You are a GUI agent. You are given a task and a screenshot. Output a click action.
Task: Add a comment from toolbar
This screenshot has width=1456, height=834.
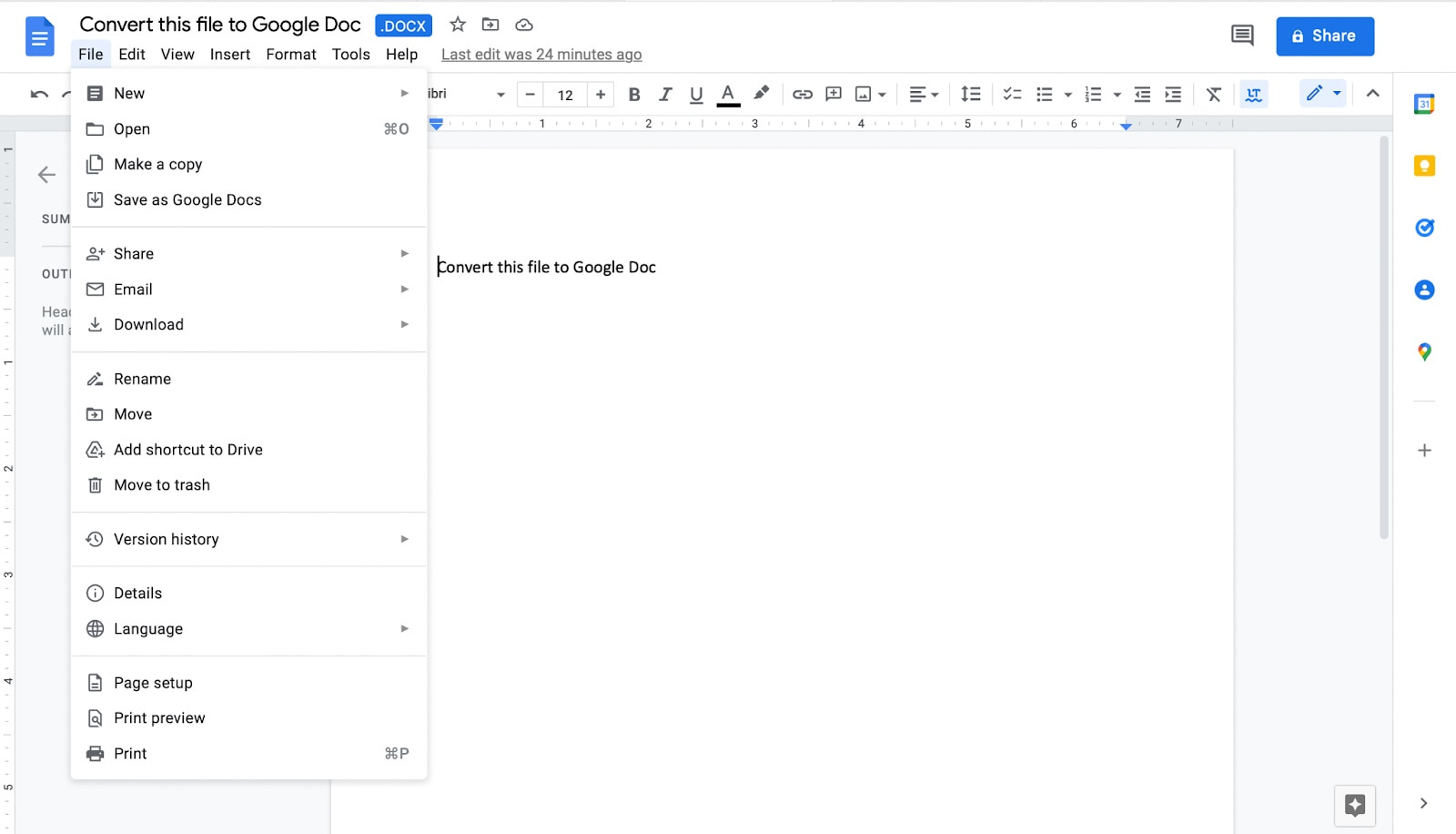click(834, 94)
